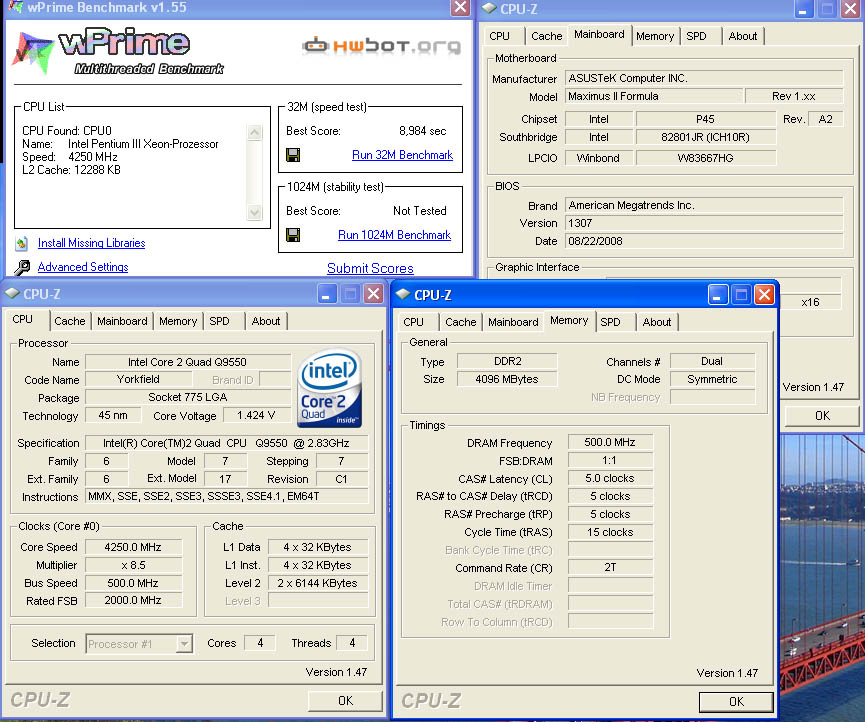Click the save icon beside Run 1024M Benchmark
The width and height of the screenshot is (865, 722).
click(x=293, y=235)
